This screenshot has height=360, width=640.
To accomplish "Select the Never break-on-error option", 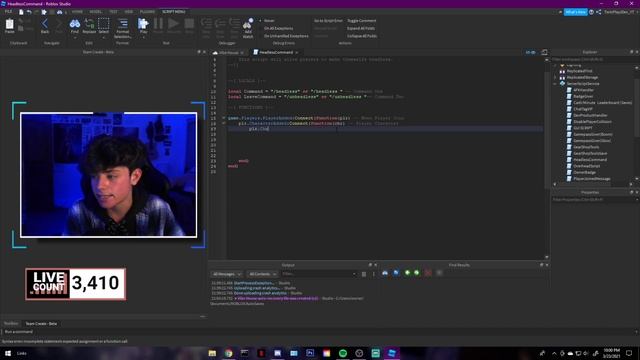I will 269,20.
